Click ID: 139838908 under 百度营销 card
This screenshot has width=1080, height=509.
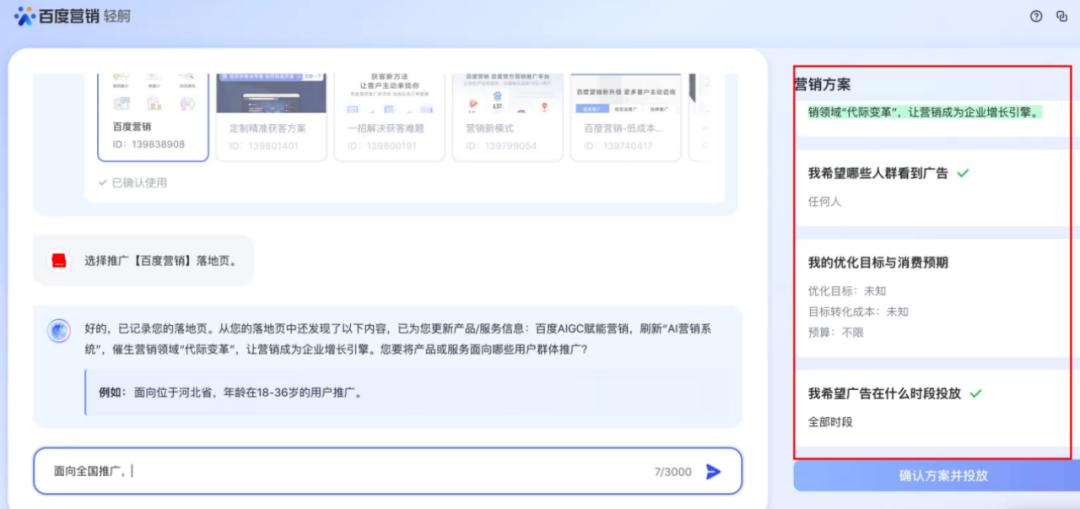click(x=149, y=145)
